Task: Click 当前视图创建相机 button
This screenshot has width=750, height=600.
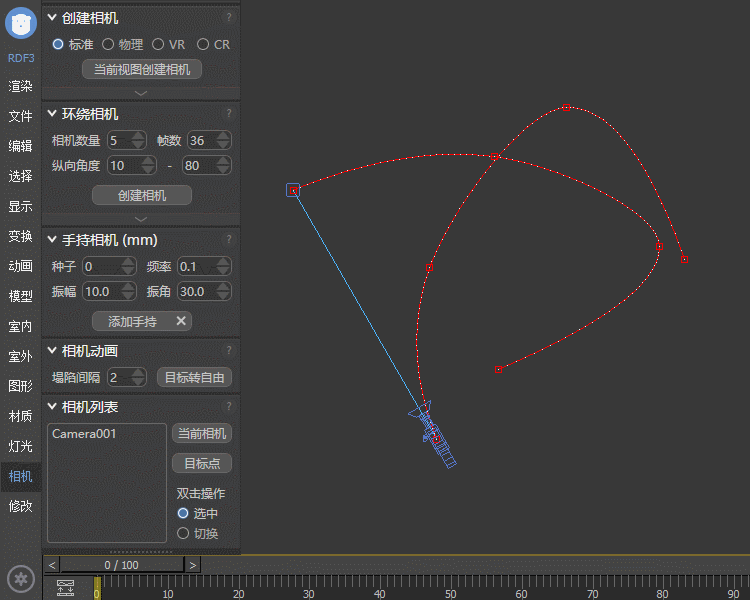Action: (142, 69)
